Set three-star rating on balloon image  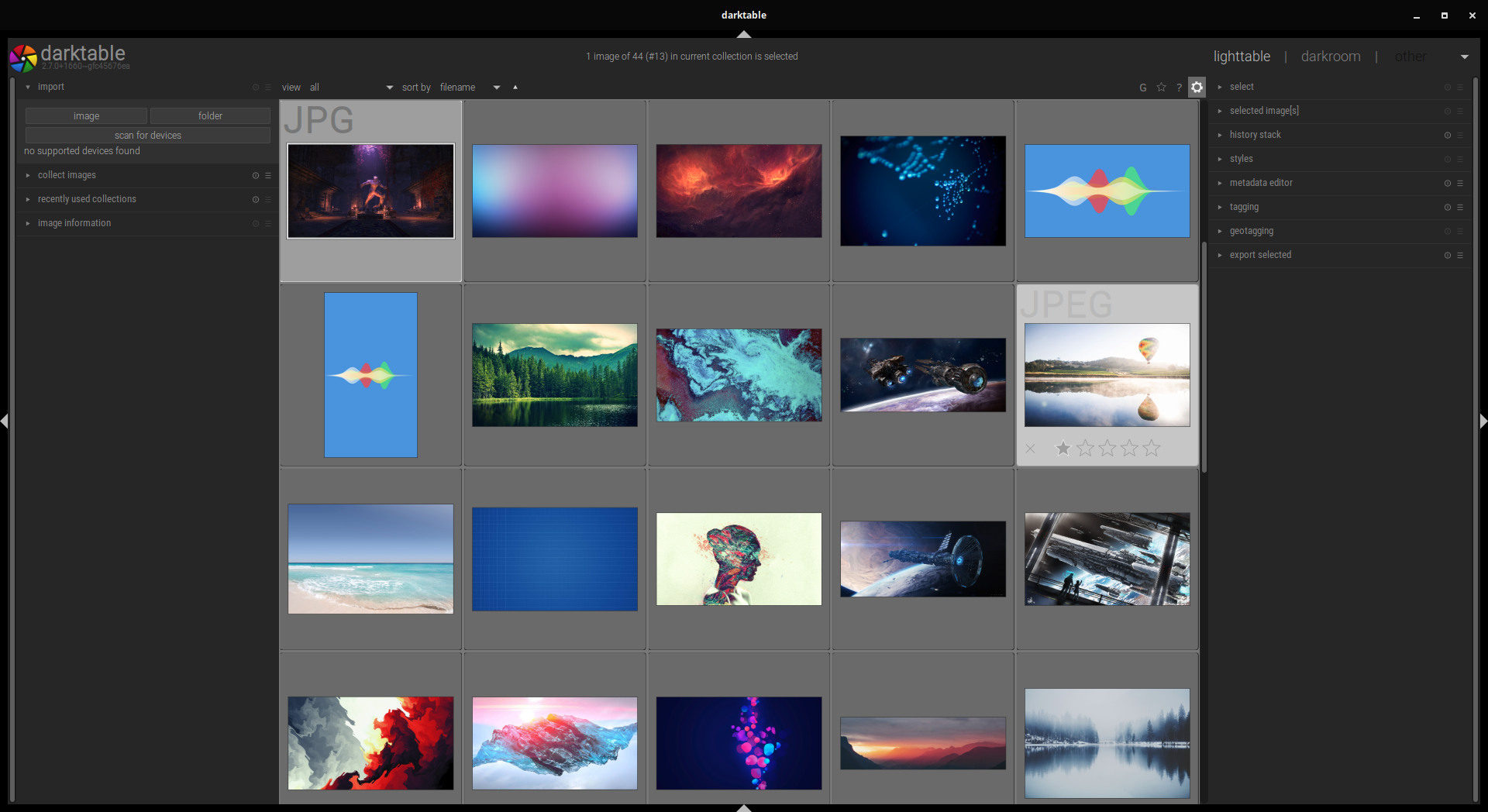1107,448
